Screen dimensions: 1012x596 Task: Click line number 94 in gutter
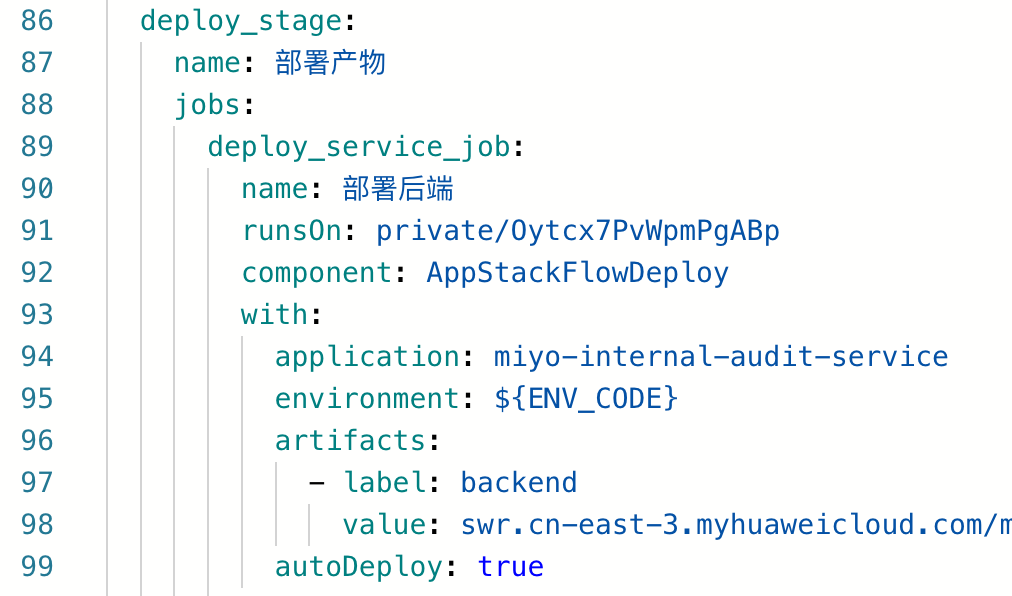pyautogui.click(x=37, y=357)
